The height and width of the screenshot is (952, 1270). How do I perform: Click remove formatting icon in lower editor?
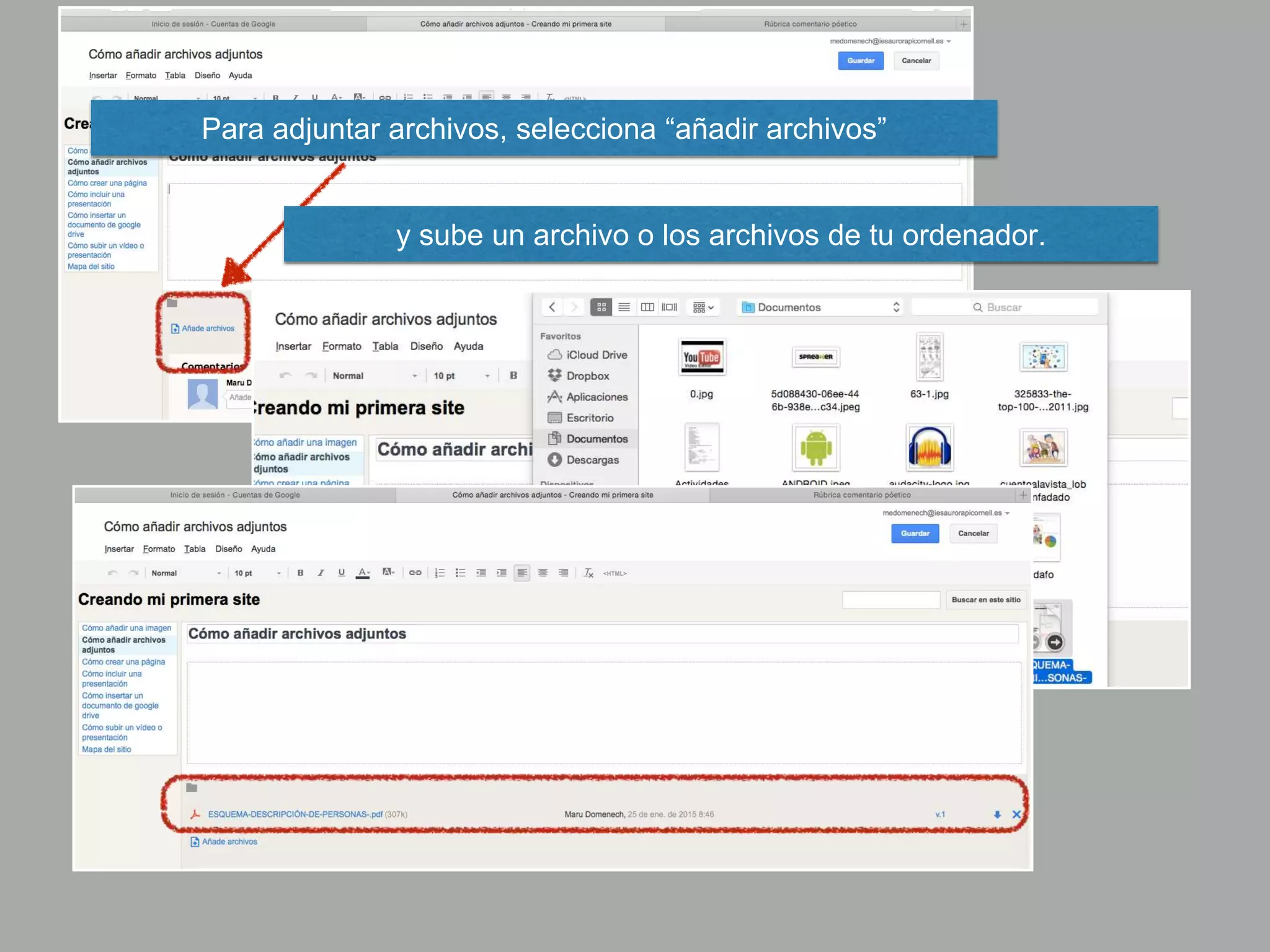(x=588, y=573)
